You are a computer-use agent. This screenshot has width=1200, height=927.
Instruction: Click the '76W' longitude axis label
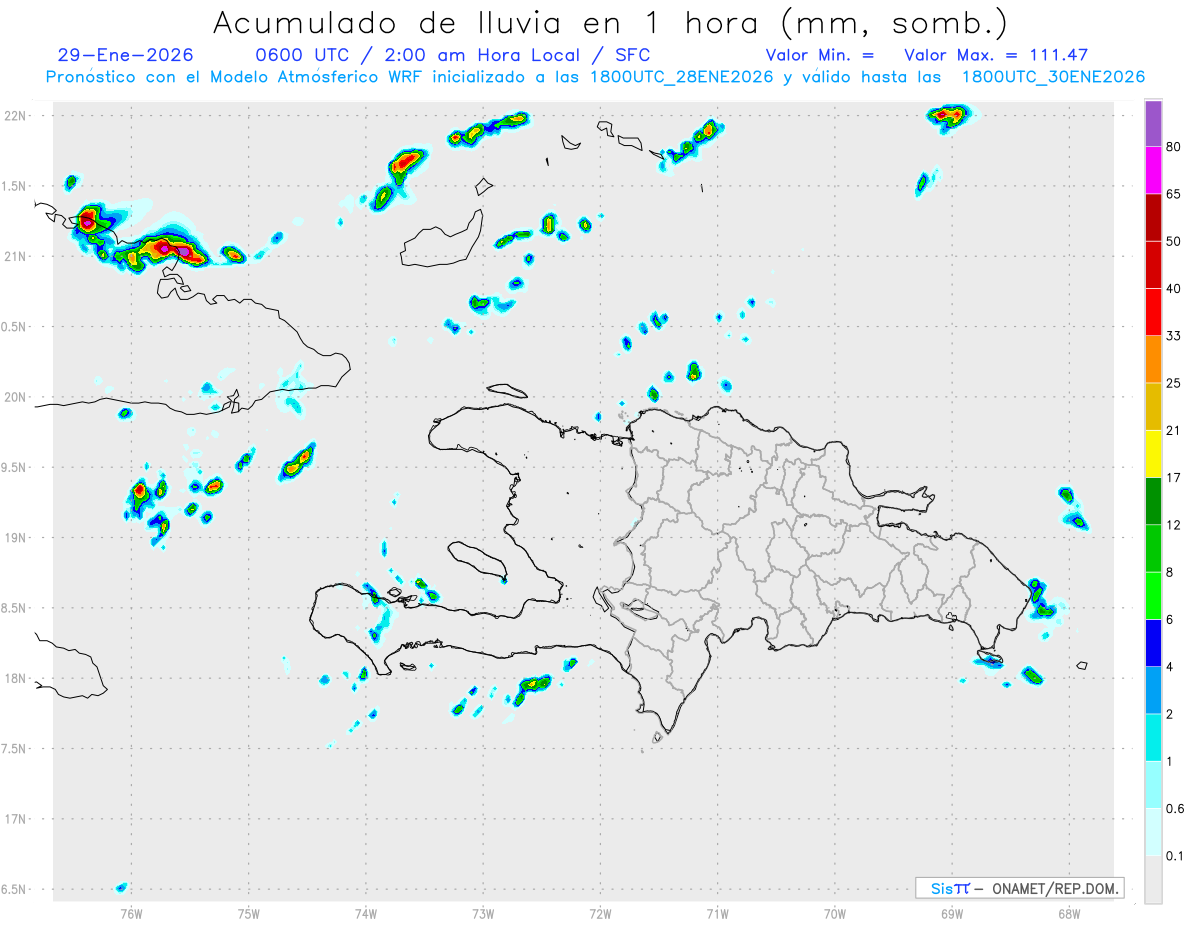tap(131, 912)
